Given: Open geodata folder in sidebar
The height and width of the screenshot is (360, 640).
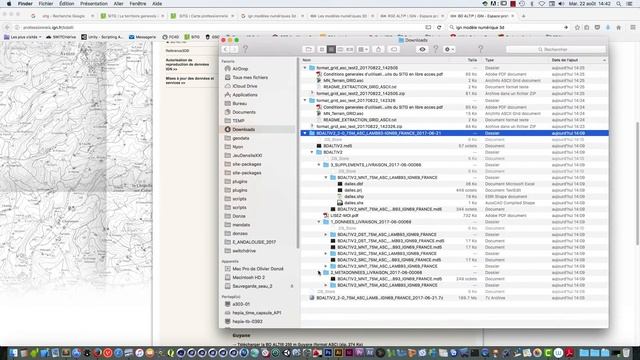Looking at the screenshot, I should tap(241, 138).
